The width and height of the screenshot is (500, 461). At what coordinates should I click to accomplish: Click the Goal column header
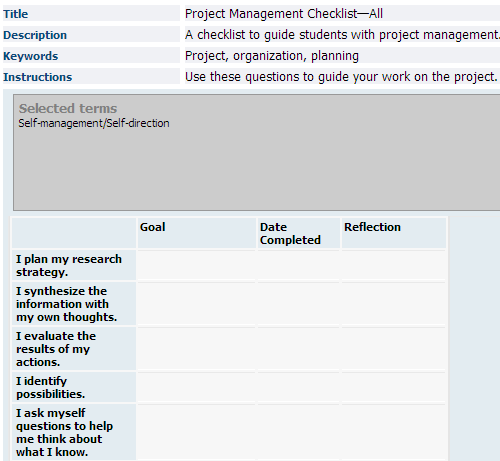point(196,233)
